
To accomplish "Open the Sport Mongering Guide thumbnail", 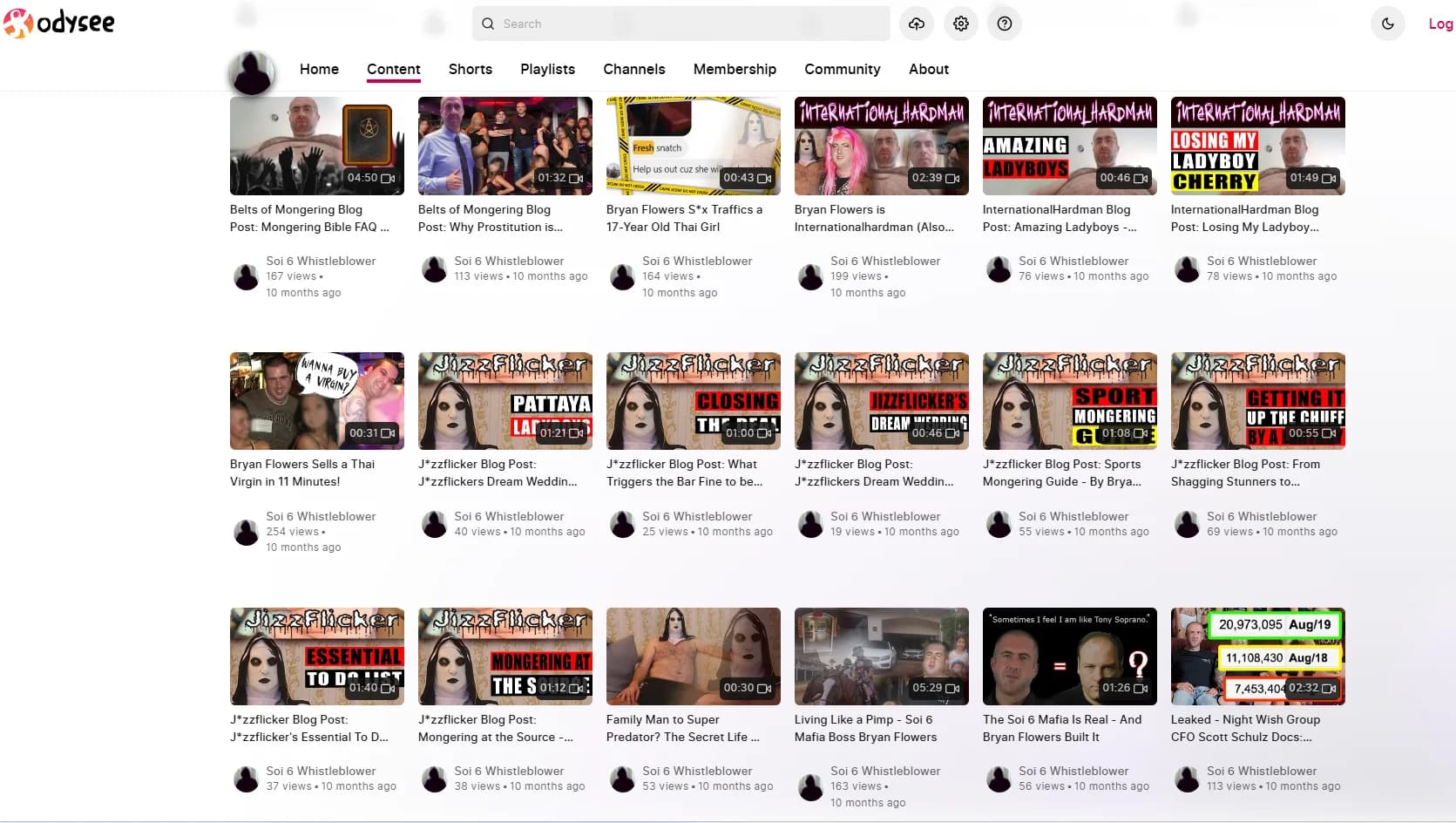I will coord(1070,401).
